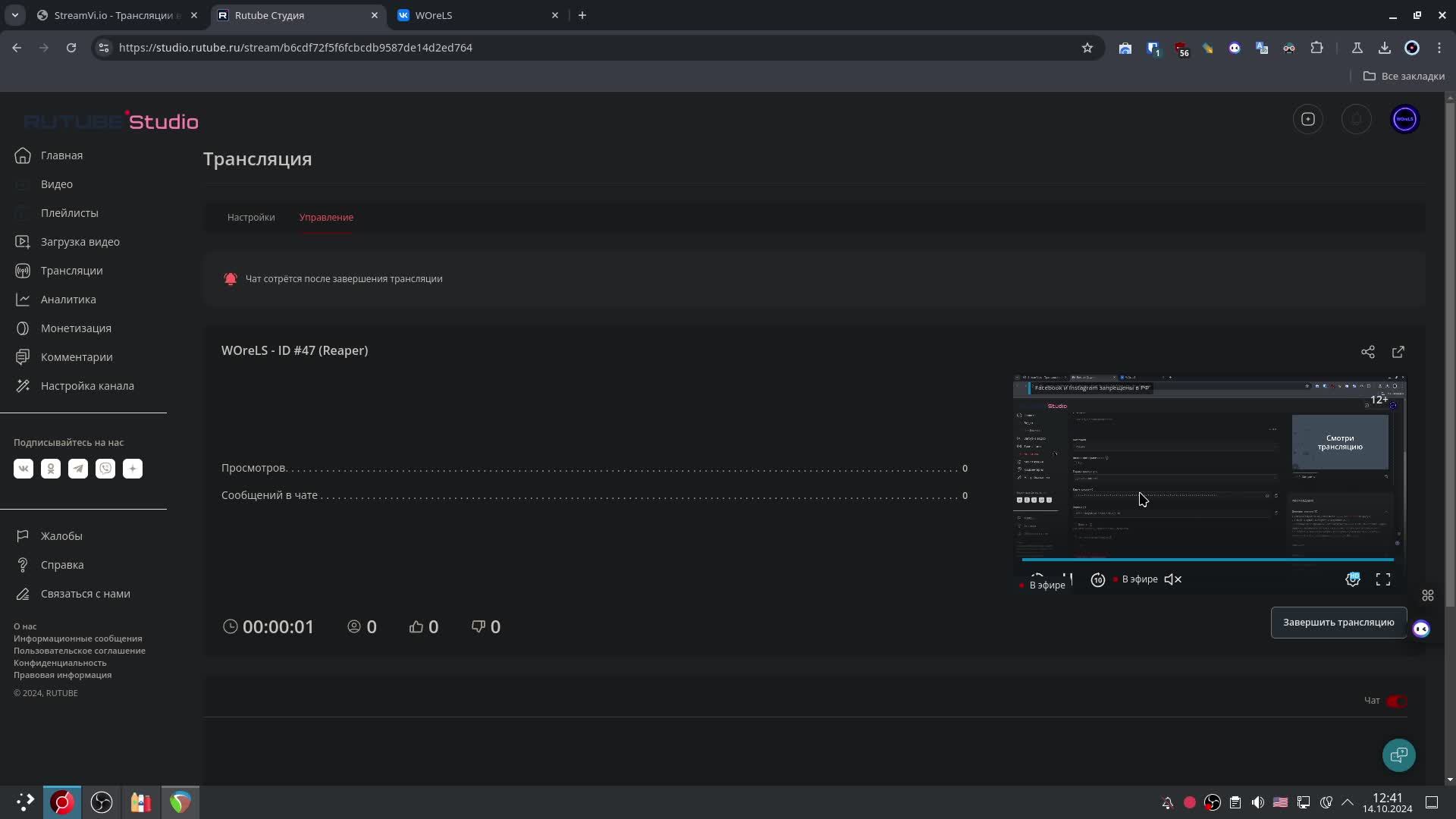This screenshot has height=819, width=1456.
Task: Click Связаться с нами in sidebar
Action: point(74,594)
